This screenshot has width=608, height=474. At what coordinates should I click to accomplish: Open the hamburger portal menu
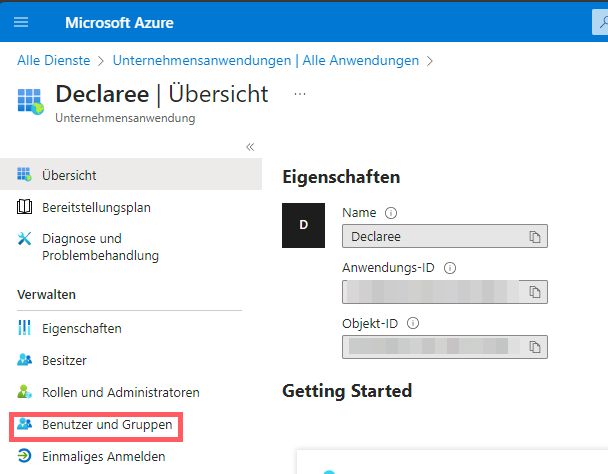[x=21, y=22]
